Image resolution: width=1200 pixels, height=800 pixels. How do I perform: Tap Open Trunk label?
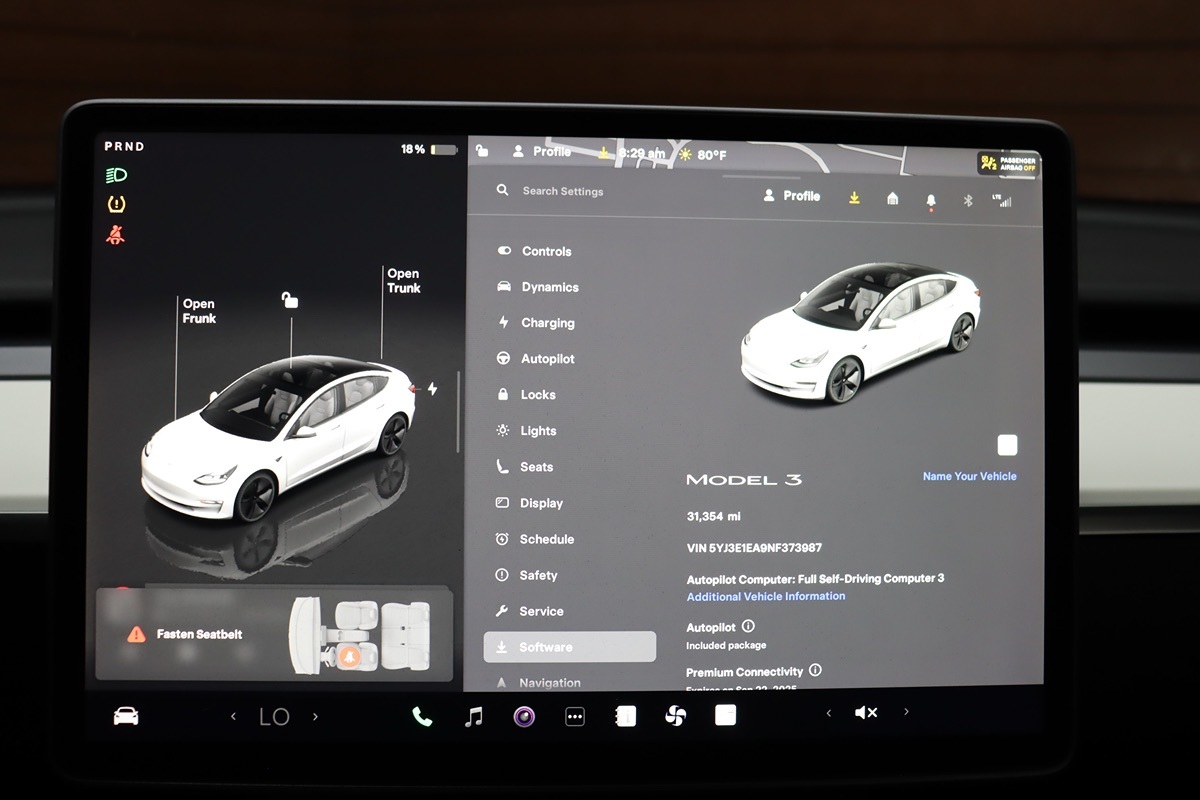tap(404, 281)
